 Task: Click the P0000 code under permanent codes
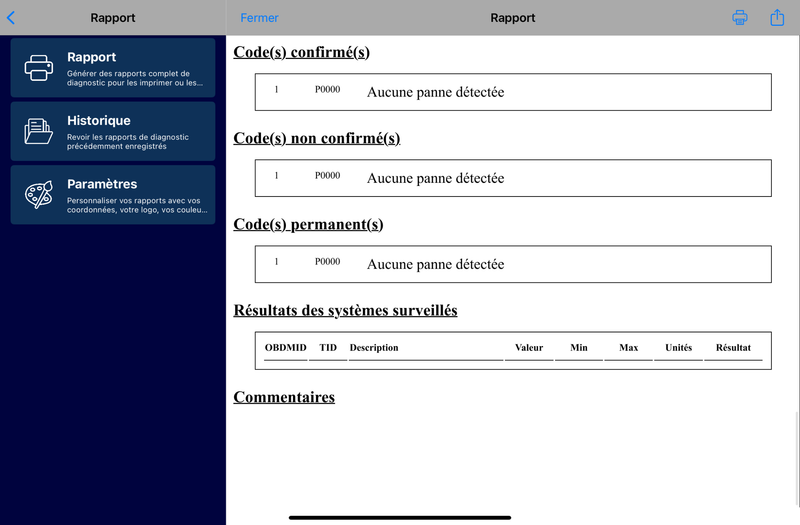tap(328, 262)
